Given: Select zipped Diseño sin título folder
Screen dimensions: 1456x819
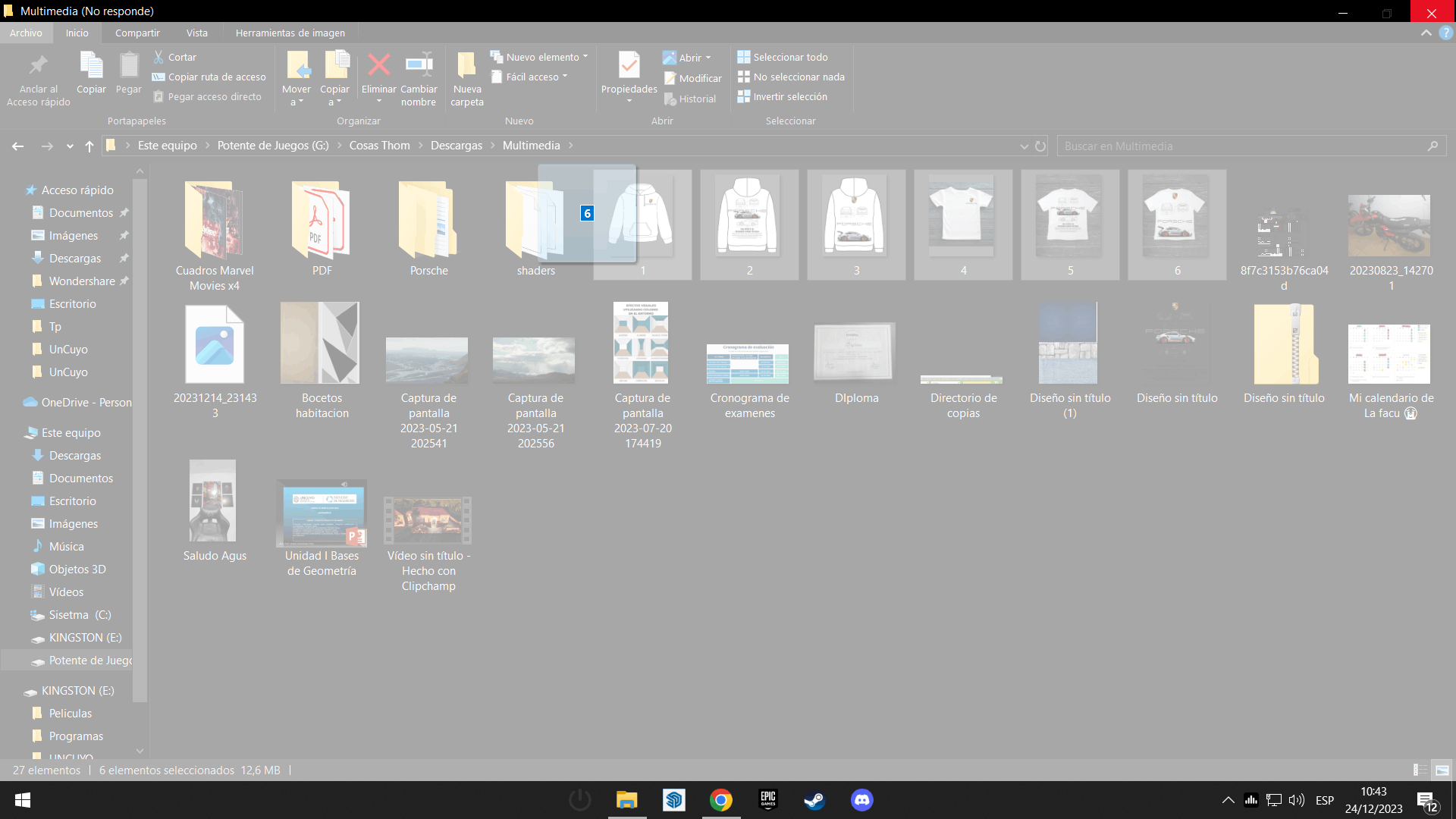Looking at the screenshot, I should coord(1284,353).
